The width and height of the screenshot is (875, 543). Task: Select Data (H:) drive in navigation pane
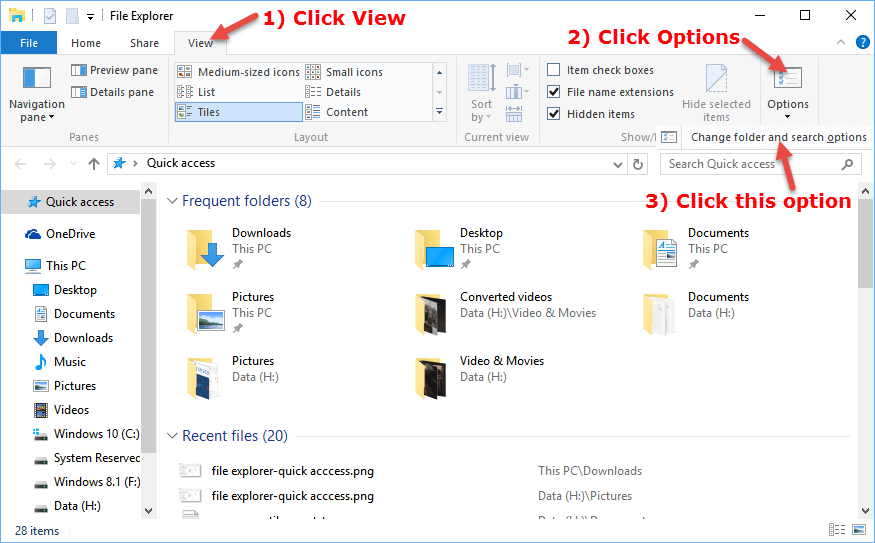67,506
